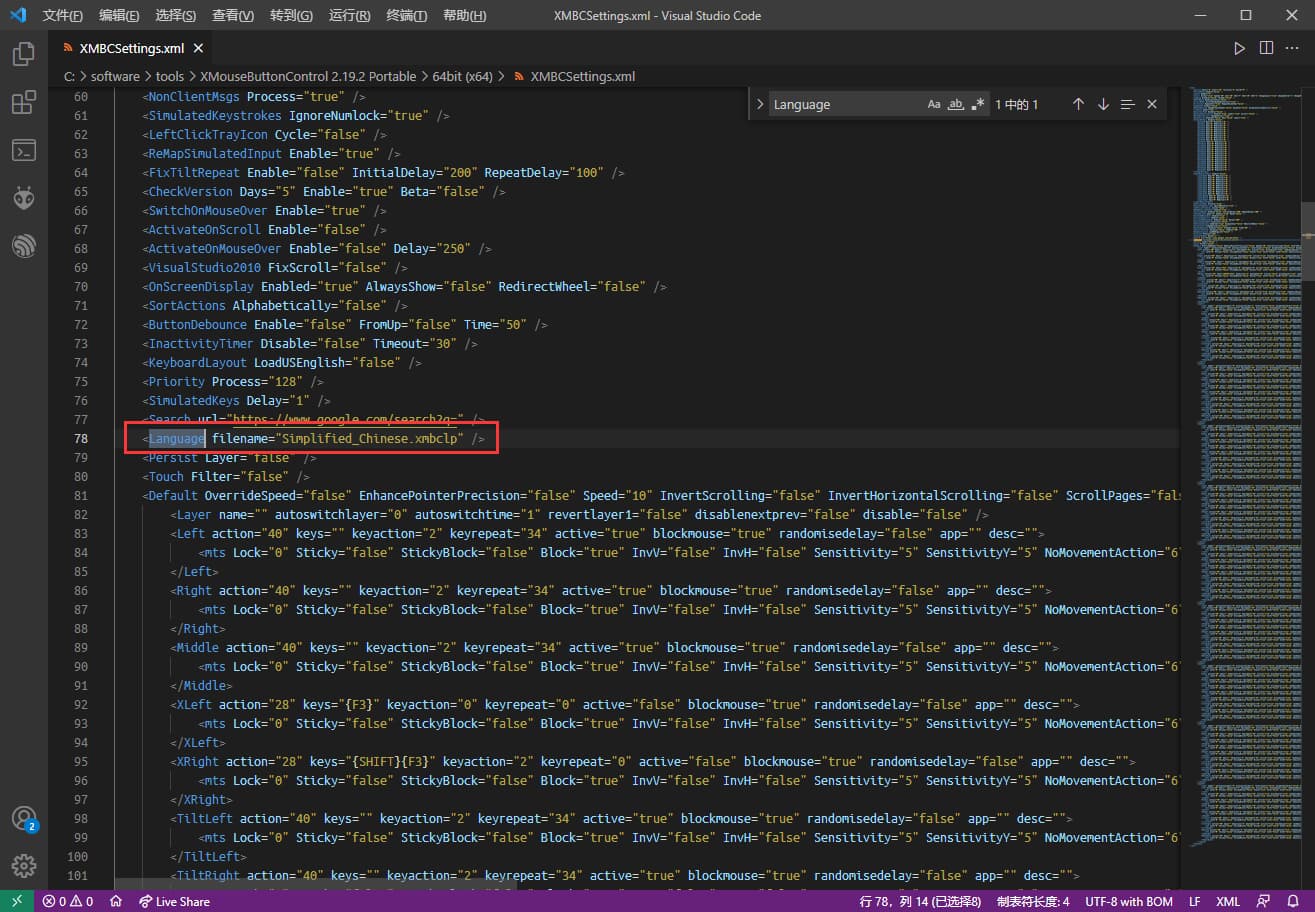Close the XMBCSettings.xml tab

[198, 48]
